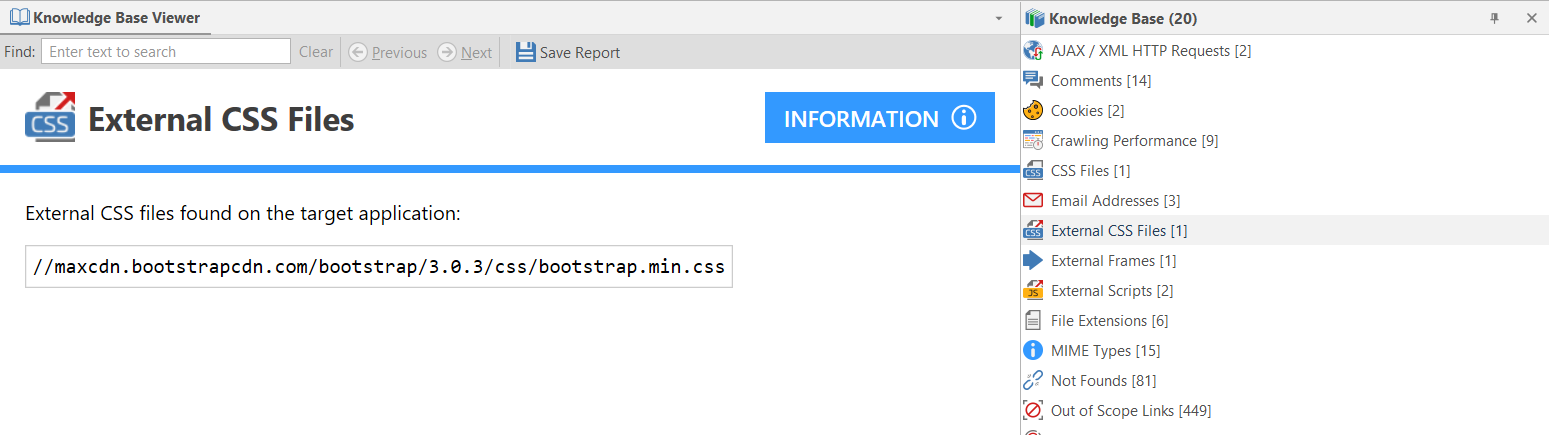Screen dimensions: 1549x435
Task: Click the External Scripts JS icon
Action: 1033,291
